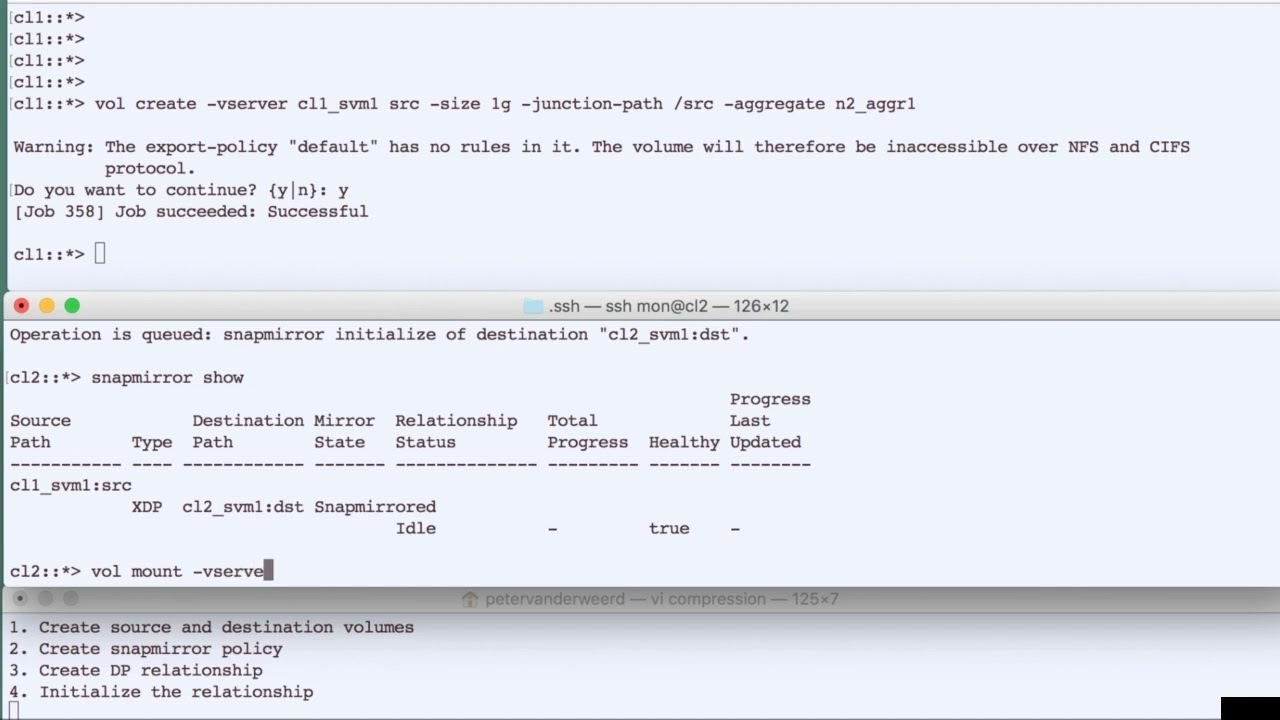The width and height of the screenshot is (1280, 720).
Task: Click the 'Snapmirrored' mirror state value
Action: pyautogui.click(x=375, y=507)
